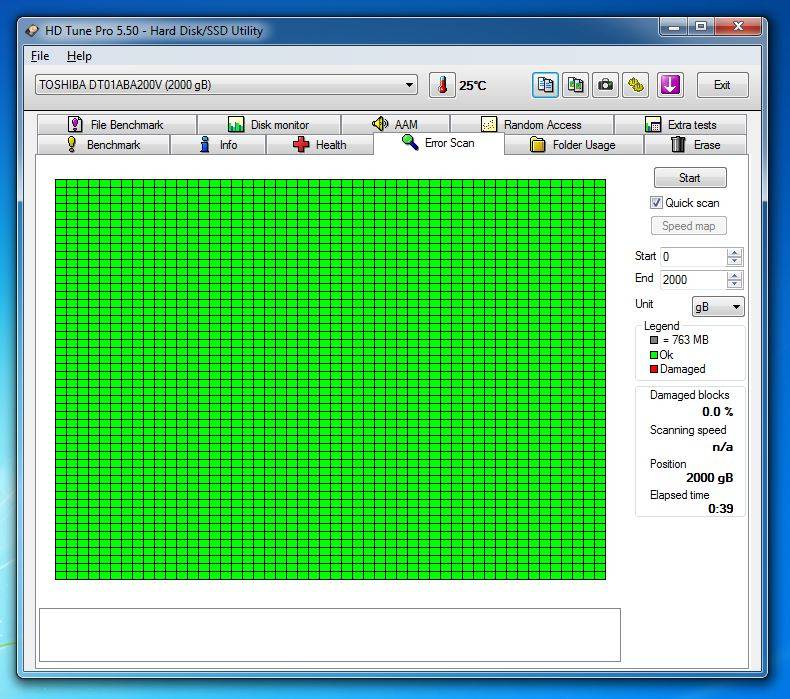Open the Unit gB dropdown

[718, 306]
